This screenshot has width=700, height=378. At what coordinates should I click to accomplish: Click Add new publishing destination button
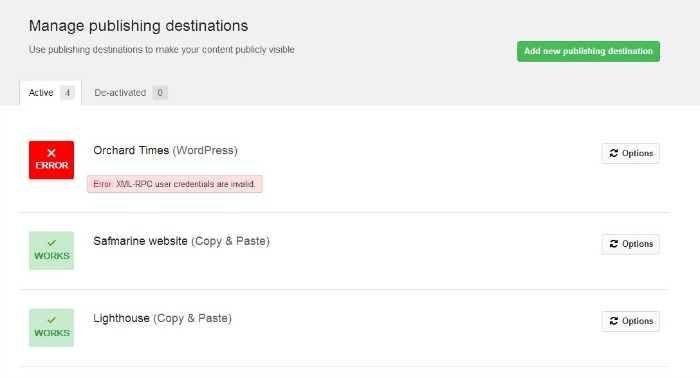588,51
